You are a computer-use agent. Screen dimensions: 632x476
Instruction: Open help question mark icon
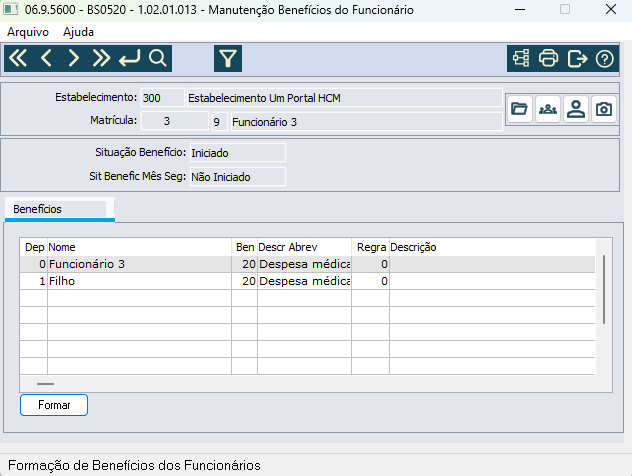tap(605, 58)
